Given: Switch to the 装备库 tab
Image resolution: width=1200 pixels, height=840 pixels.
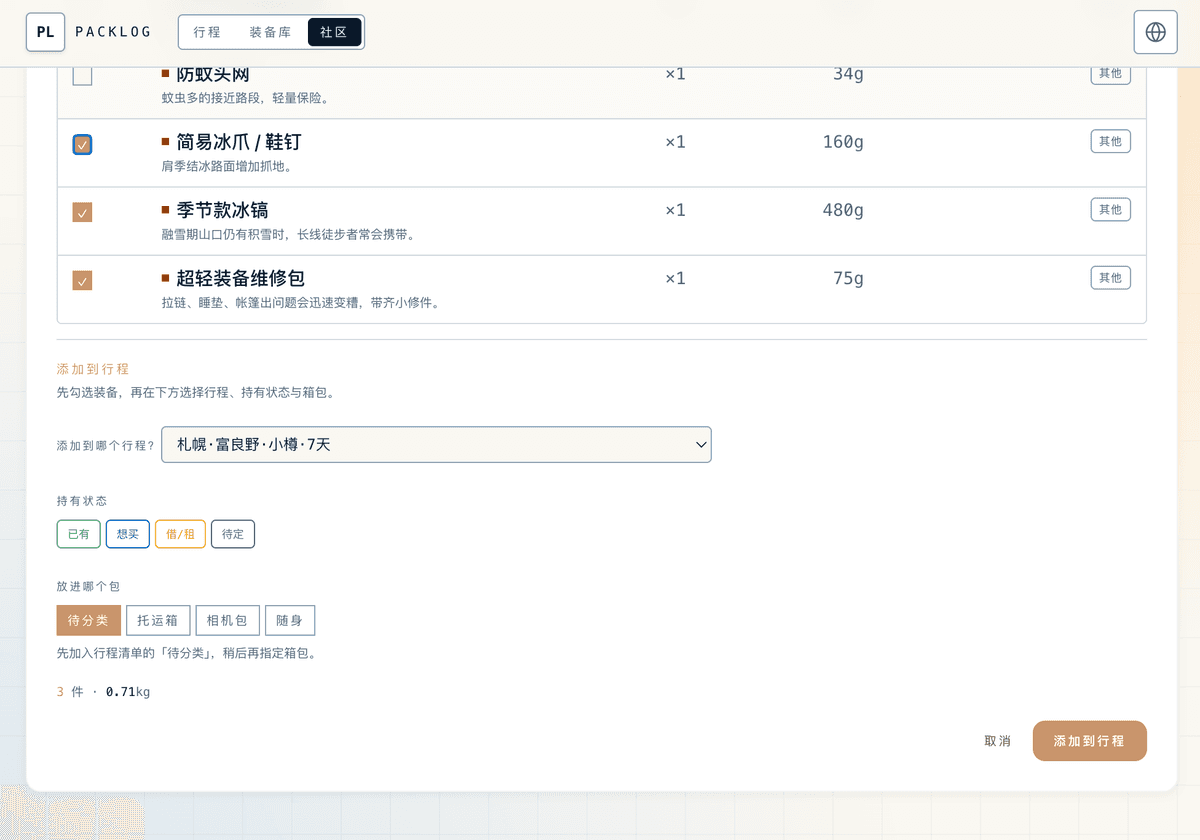Looking at the screenshot, I should click(270, 32).
